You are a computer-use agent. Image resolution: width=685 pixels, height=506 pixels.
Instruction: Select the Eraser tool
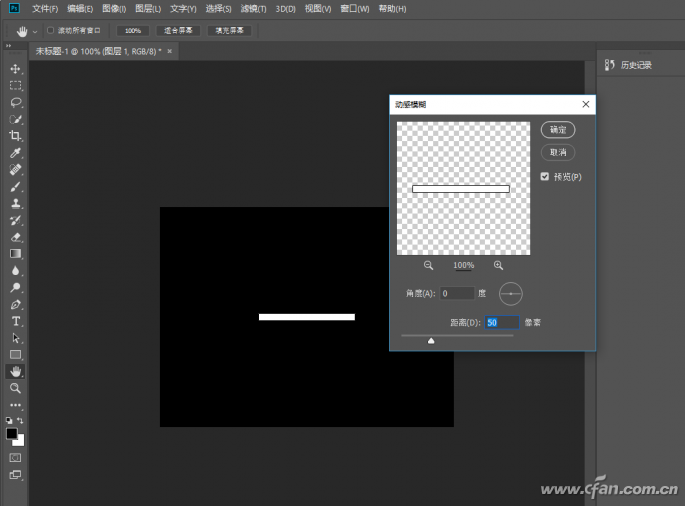click(x=15, y=237)
